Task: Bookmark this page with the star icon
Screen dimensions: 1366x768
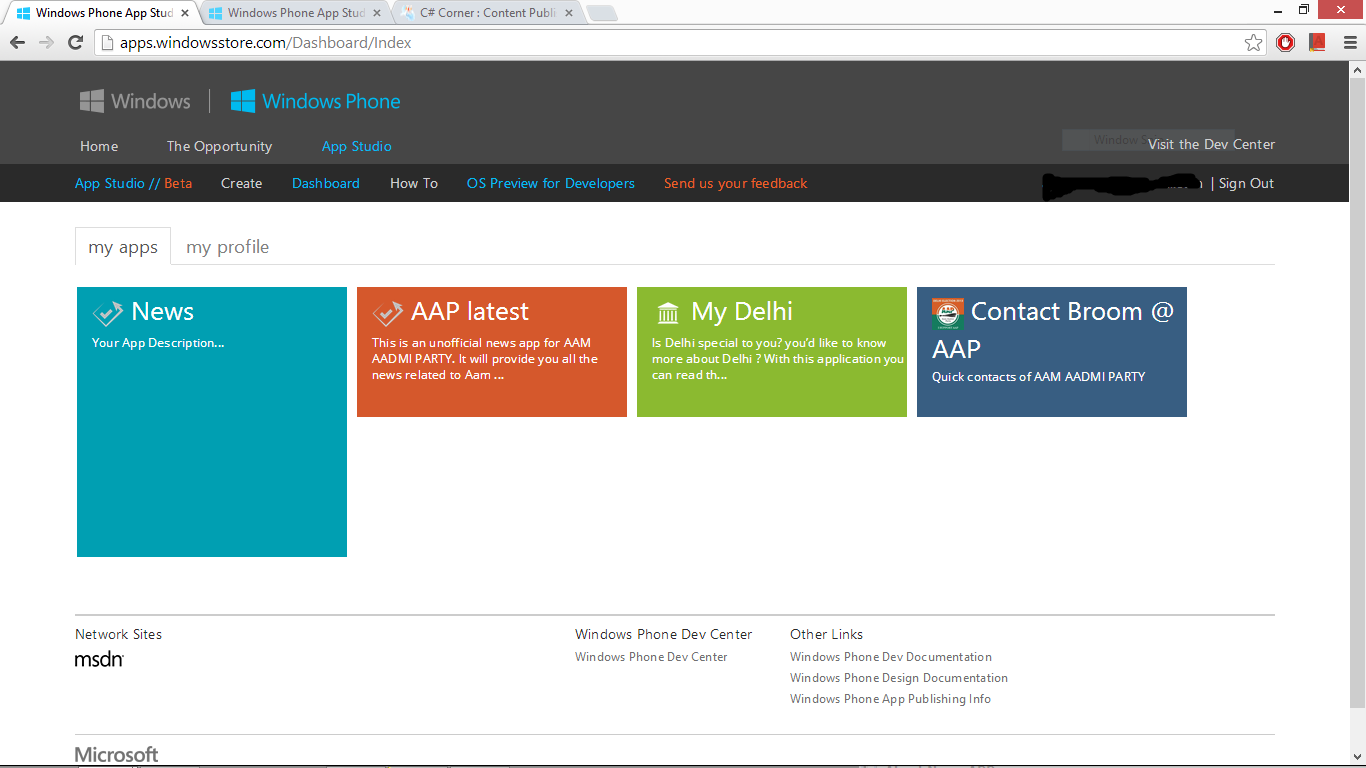Action: (1253, 42)
